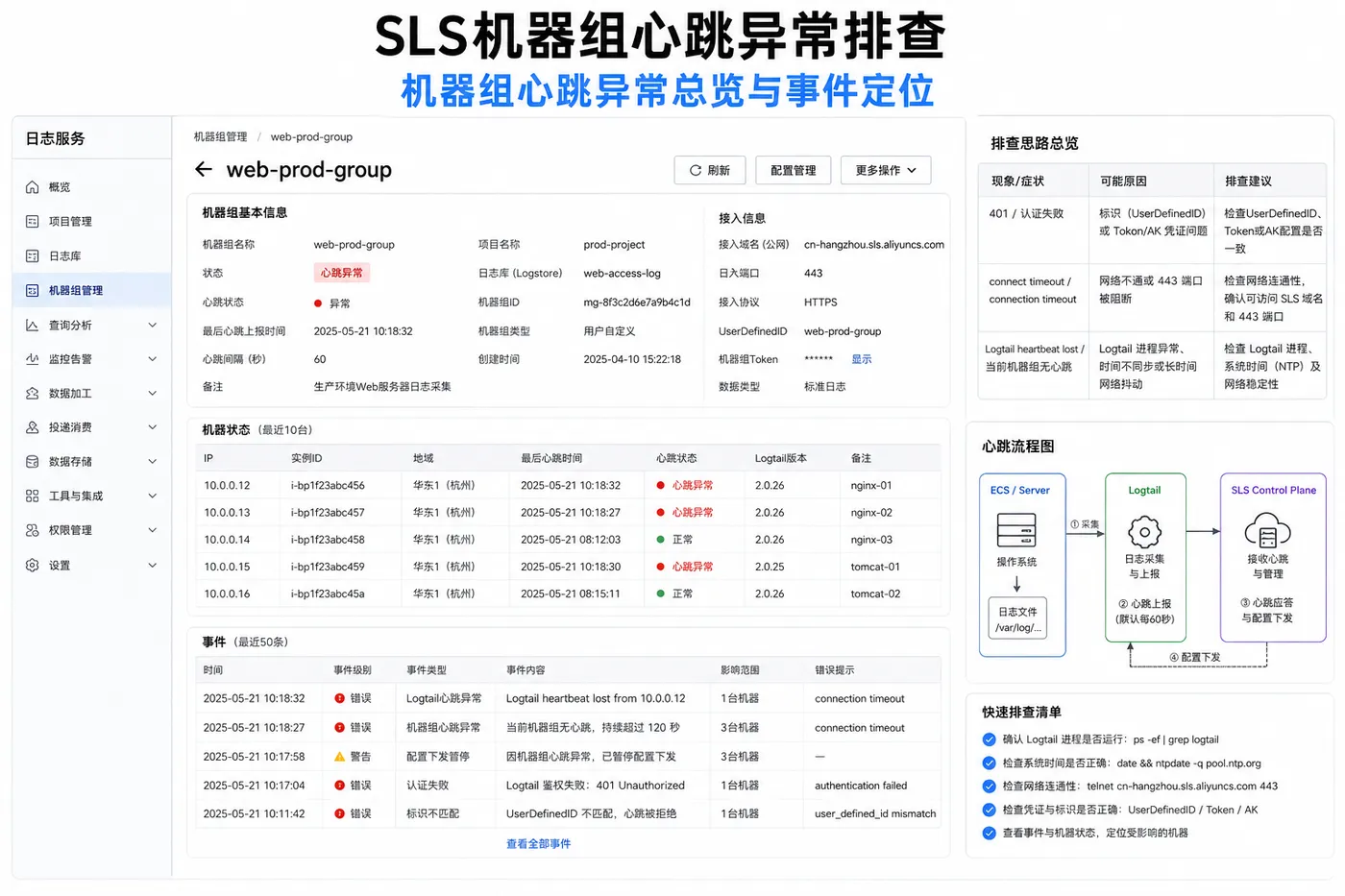This screenshot has width=1345, height=896.
Task: Click the 项目管理 sidebar icon
Action: coord(33,222)
